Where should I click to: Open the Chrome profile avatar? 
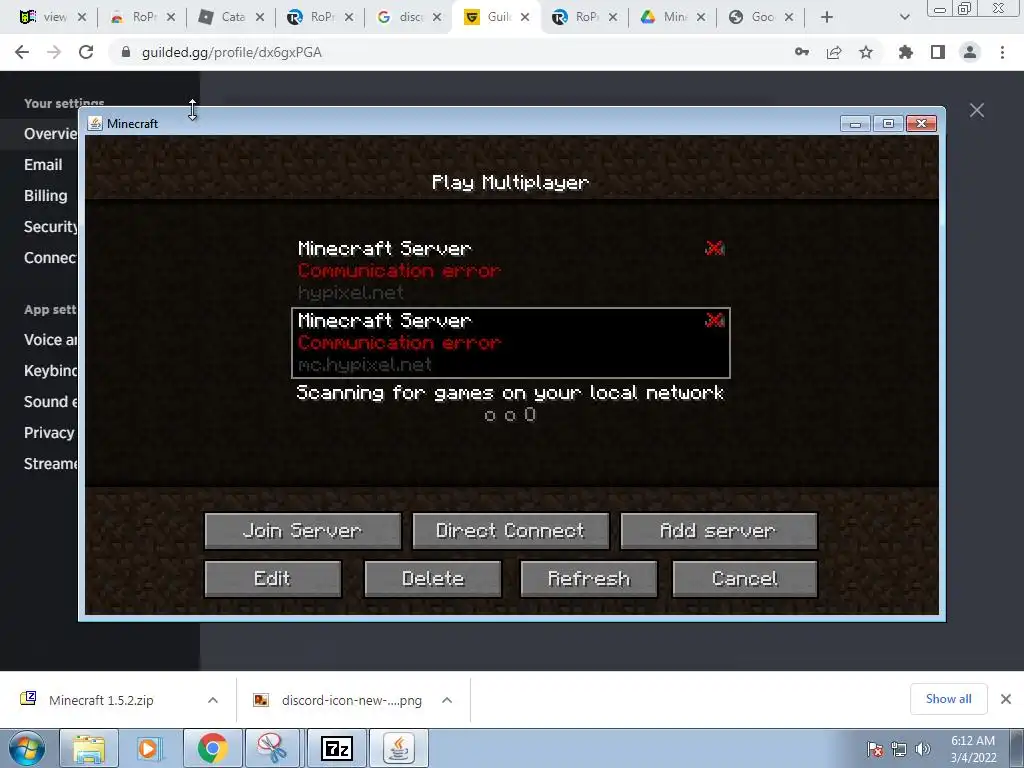coord(970,52)
